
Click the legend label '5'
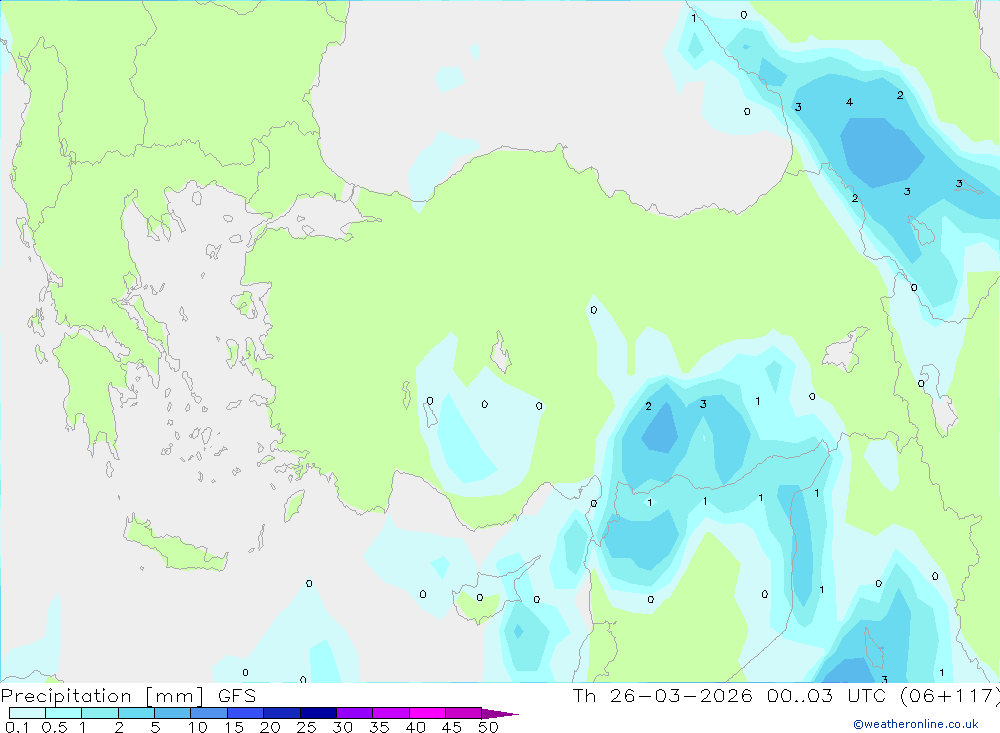coord(155,727)
